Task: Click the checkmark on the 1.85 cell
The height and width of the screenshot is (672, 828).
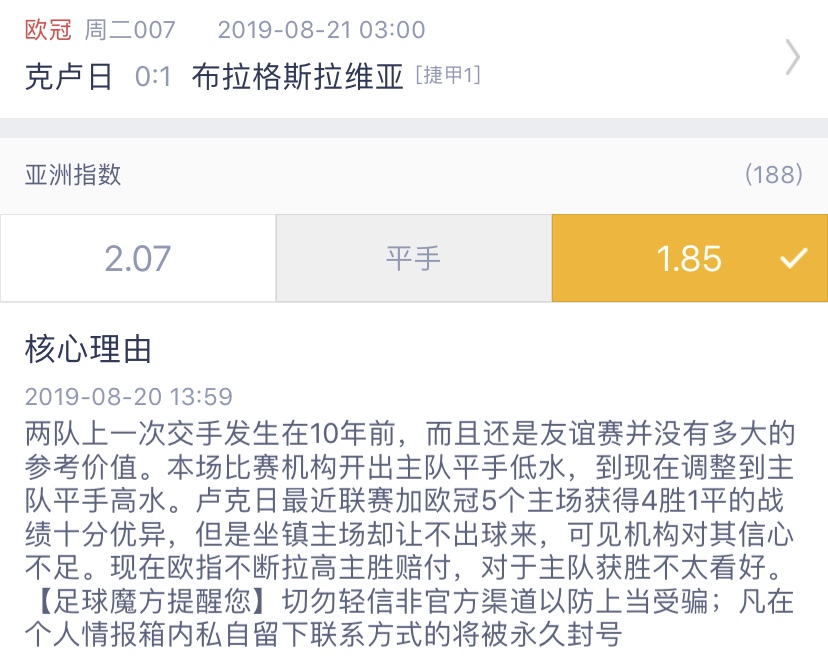Action: 794,259
